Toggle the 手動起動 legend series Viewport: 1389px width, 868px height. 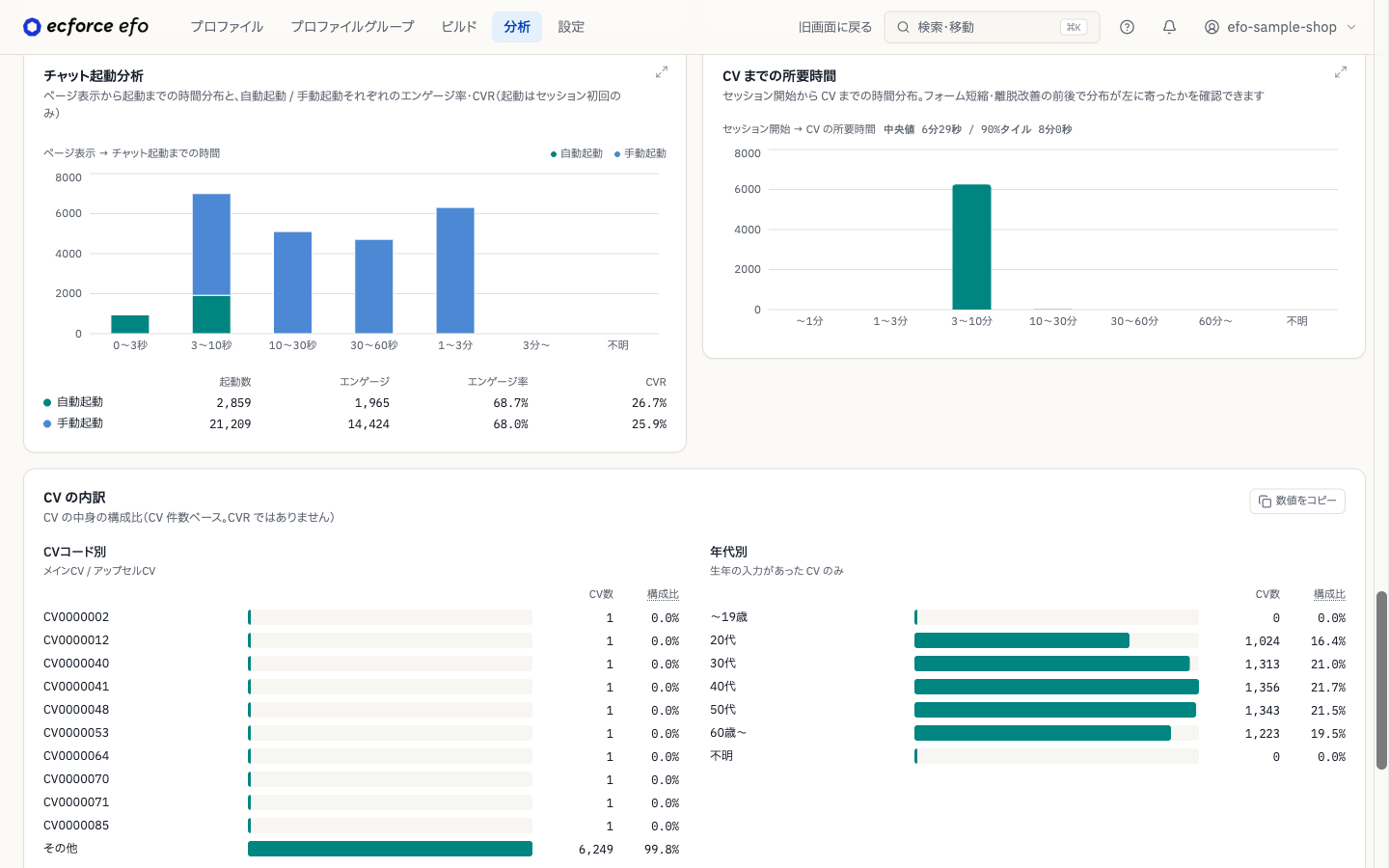640,153
